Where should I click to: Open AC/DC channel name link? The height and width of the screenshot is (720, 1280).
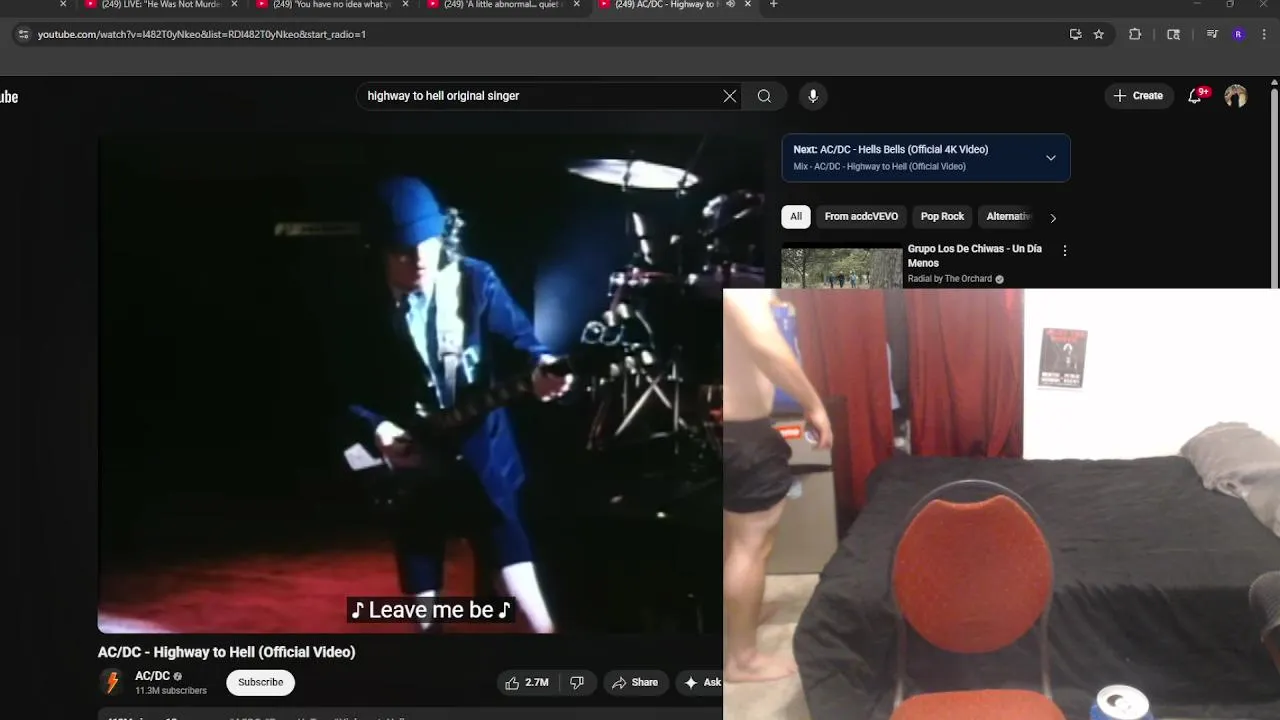(153, 676)
